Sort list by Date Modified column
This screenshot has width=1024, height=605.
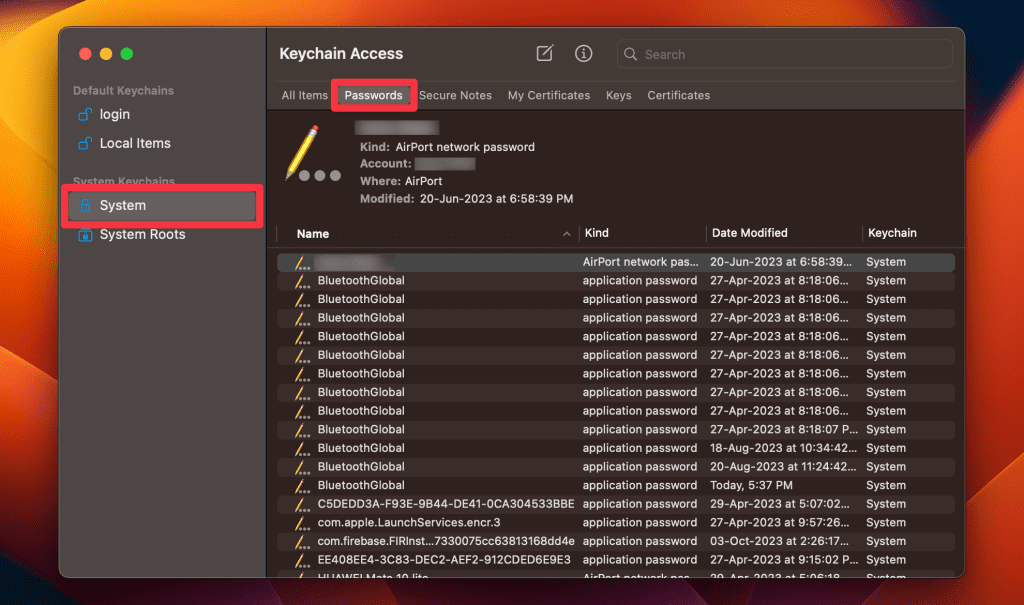[750, 233]
